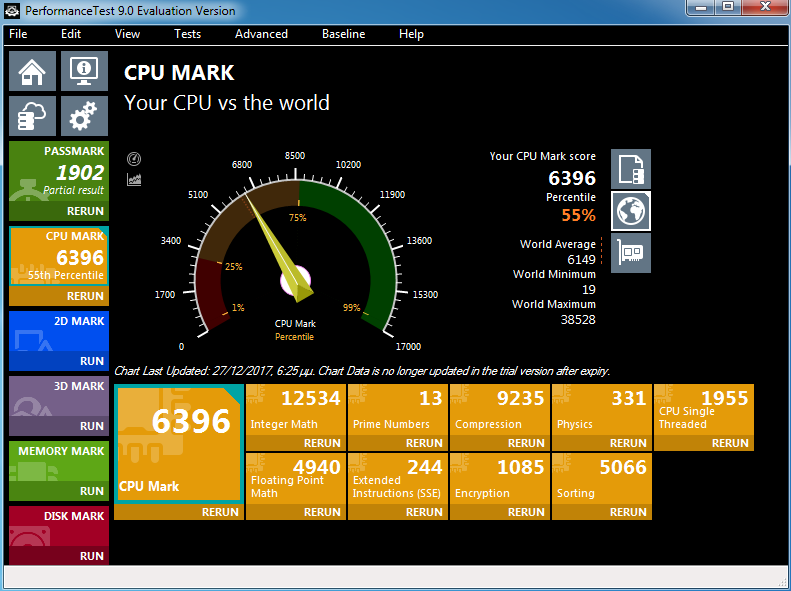Click the 55% percentile value
Screen dimensions: 791x591
[x=578, y=215]
